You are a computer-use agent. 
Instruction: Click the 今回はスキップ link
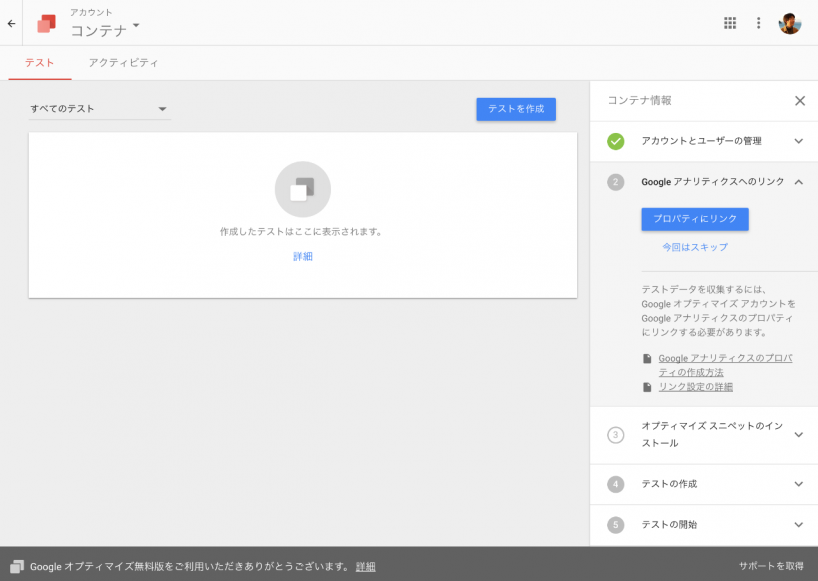coord(694,247)
